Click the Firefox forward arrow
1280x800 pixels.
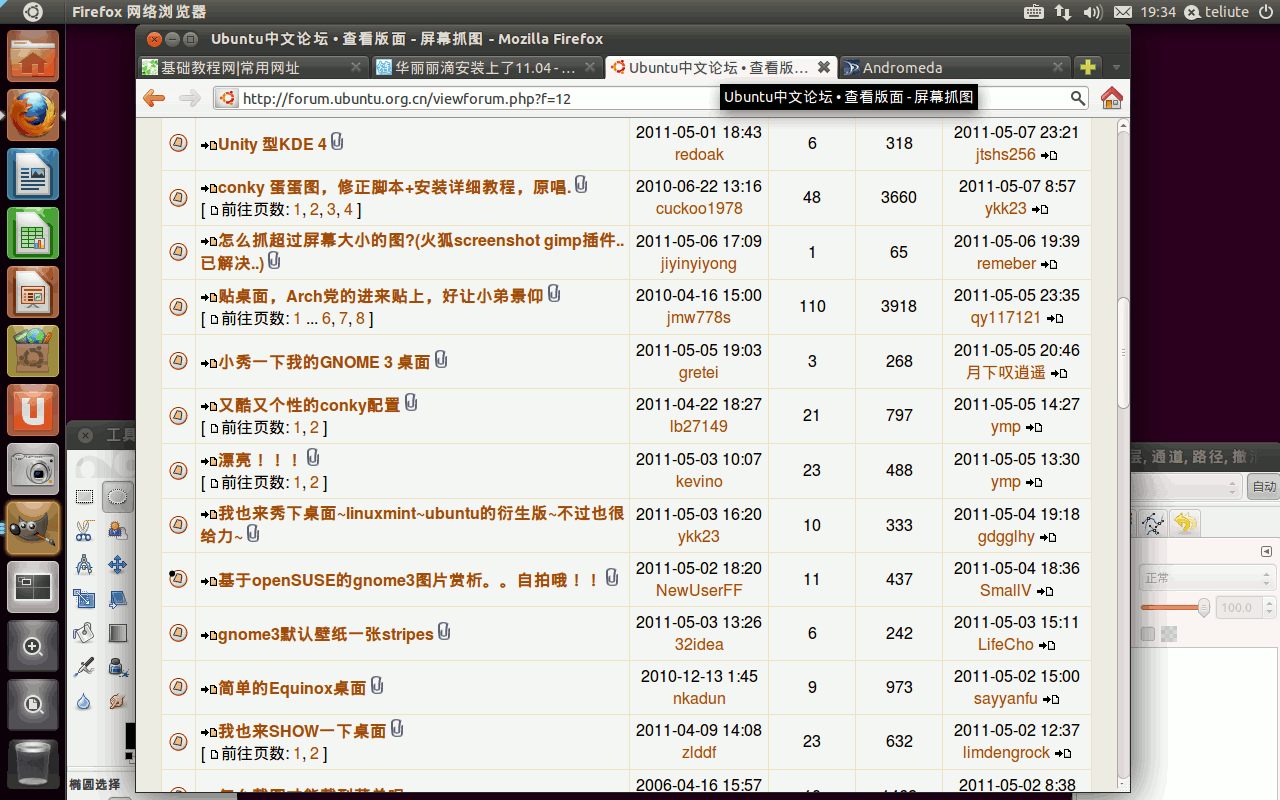pos(189,98)
